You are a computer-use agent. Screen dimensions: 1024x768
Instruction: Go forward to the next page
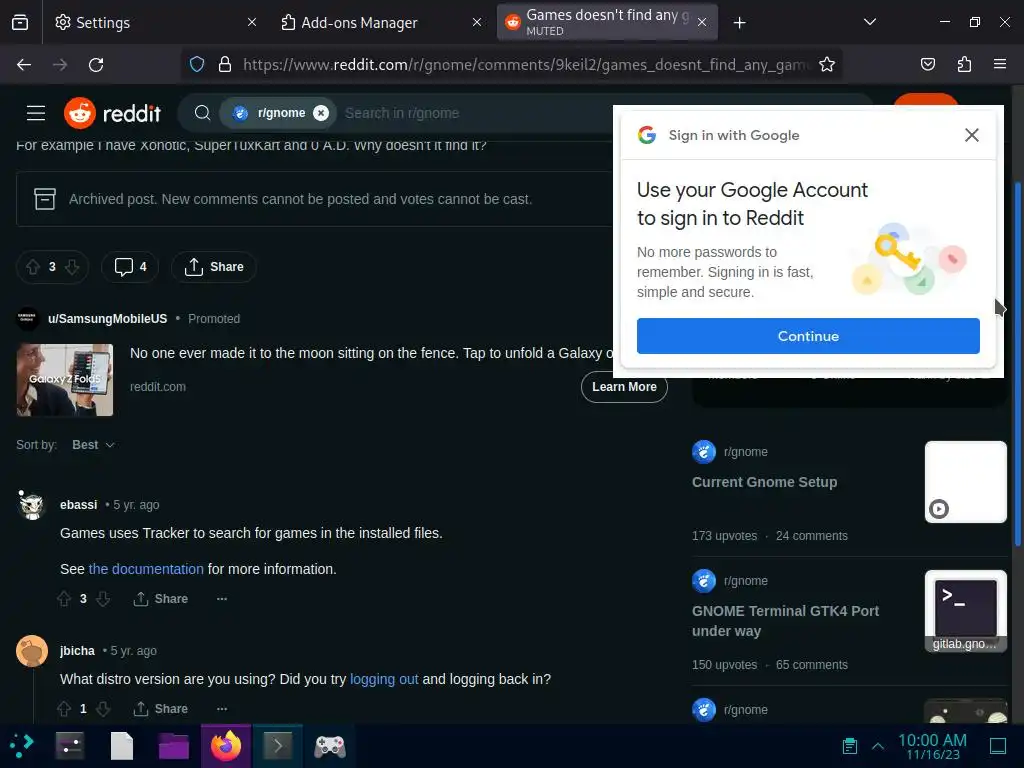tap(60, 65)
